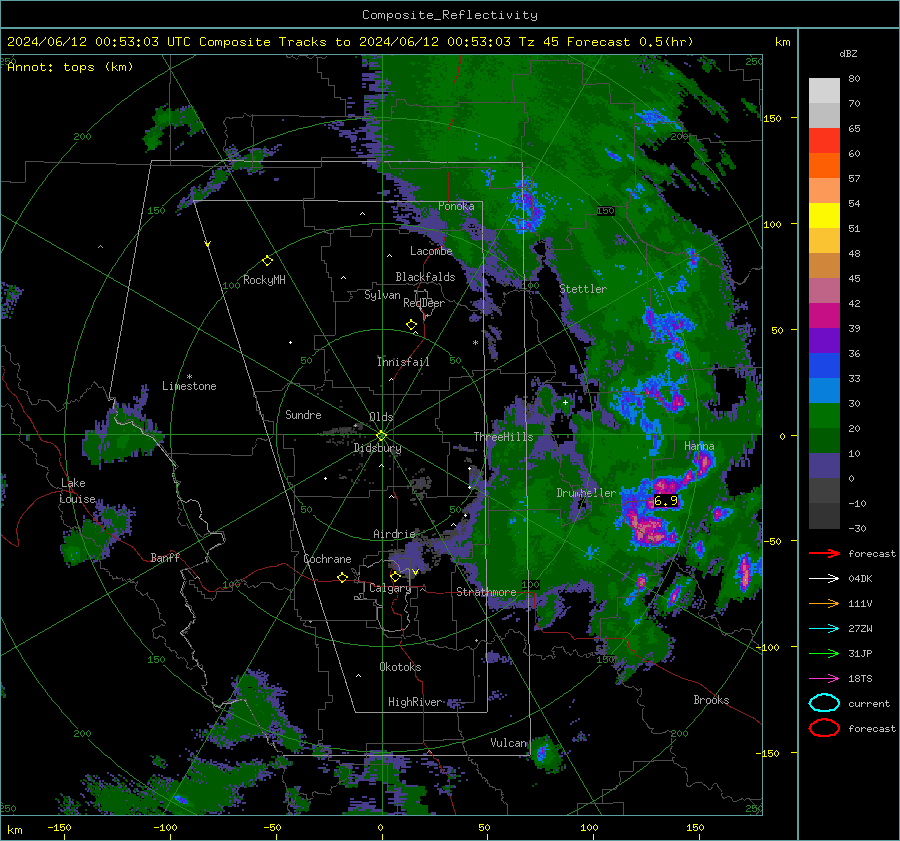Click the slate purple 0-10 dBZ swatch
This screenshot has width=900, height=841.
click(824, 465)
